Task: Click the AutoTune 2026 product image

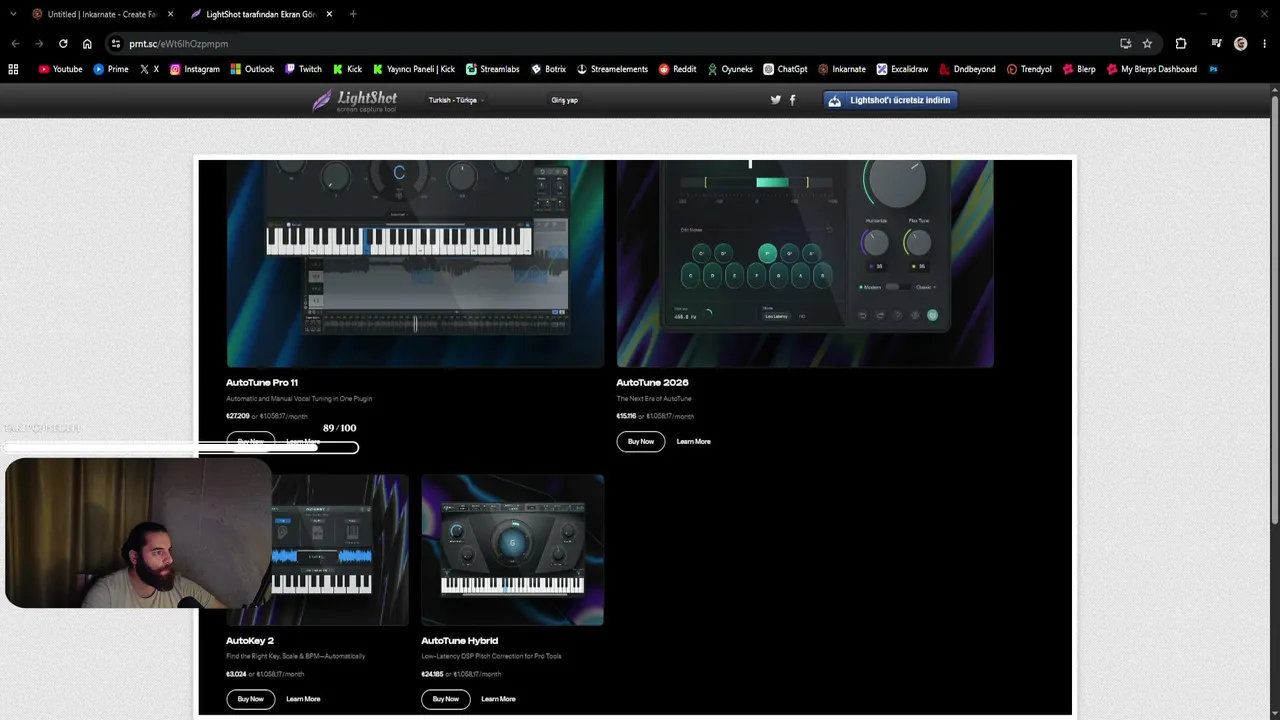Action: pos(805,264)
